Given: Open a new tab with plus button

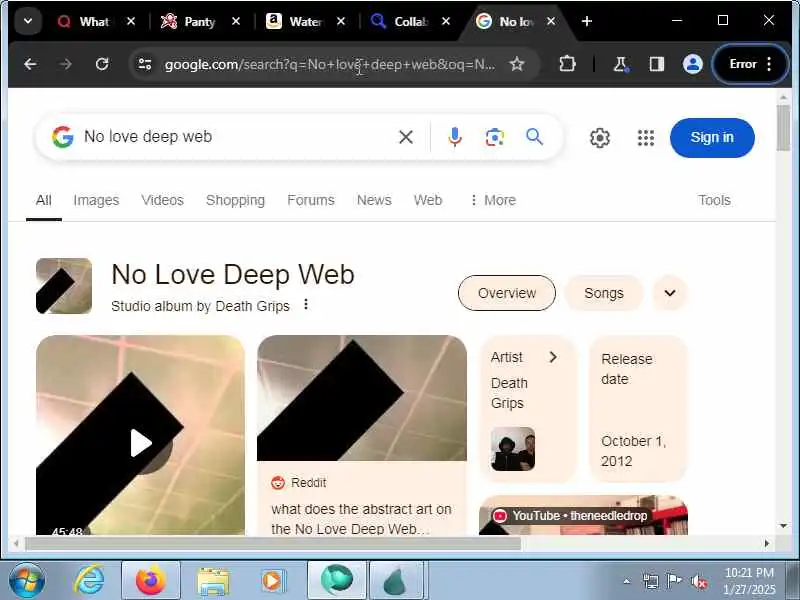Looking at the screenshot, I should [587, 21].
